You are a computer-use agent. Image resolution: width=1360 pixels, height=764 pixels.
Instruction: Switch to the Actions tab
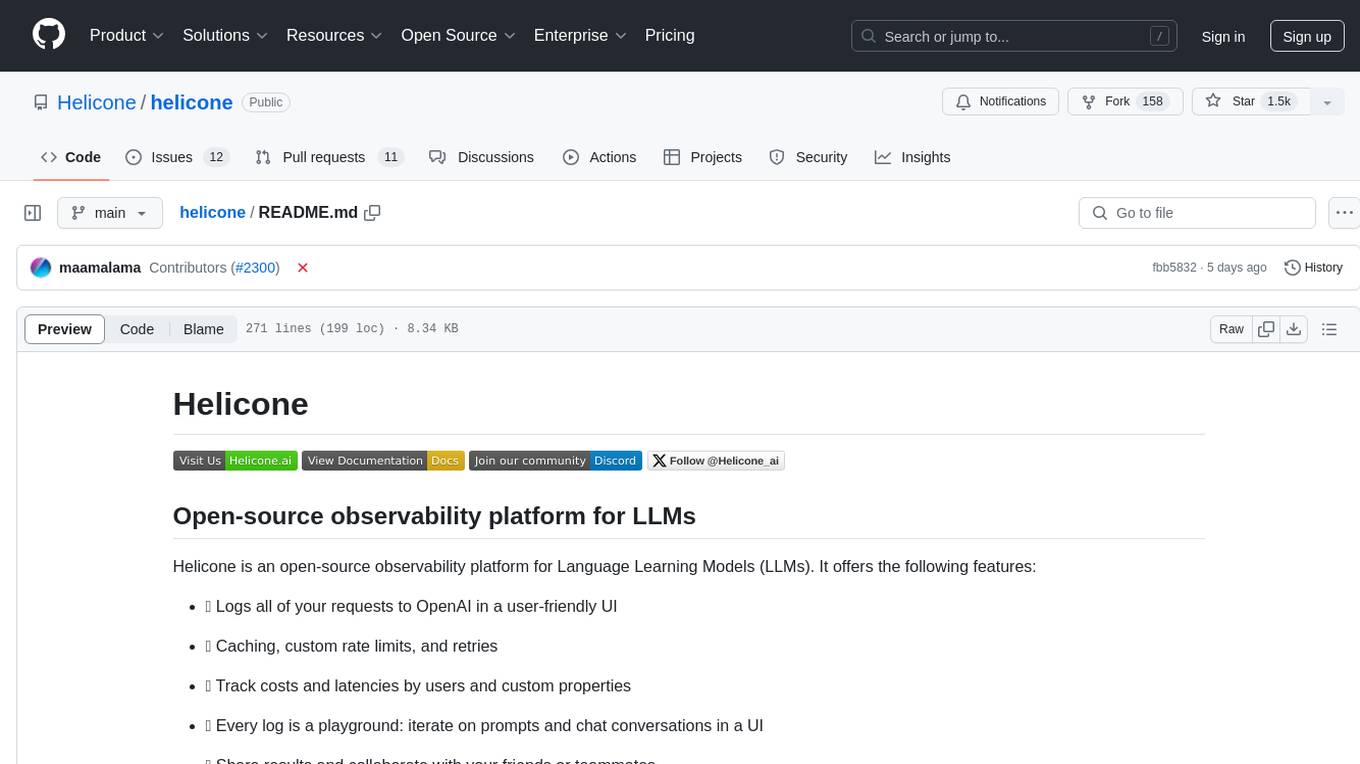(x=599, y=157)
